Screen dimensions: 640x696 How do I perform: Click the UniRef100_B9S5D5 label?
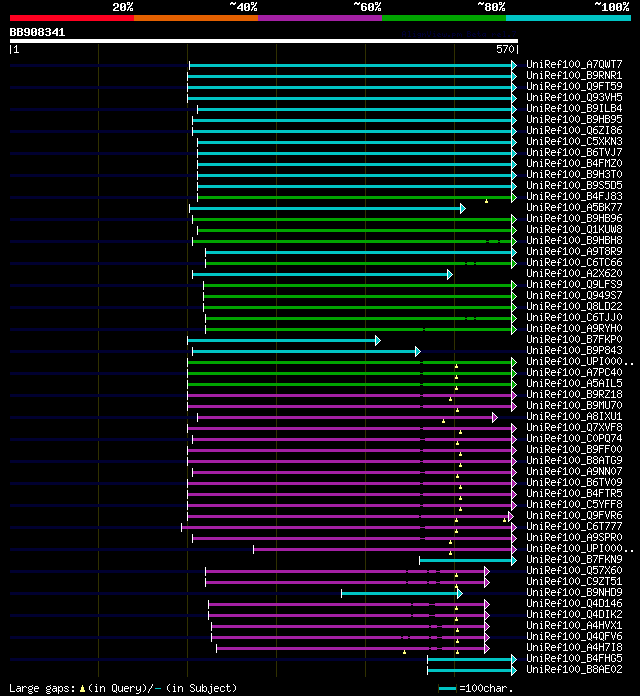click(574, 185)
